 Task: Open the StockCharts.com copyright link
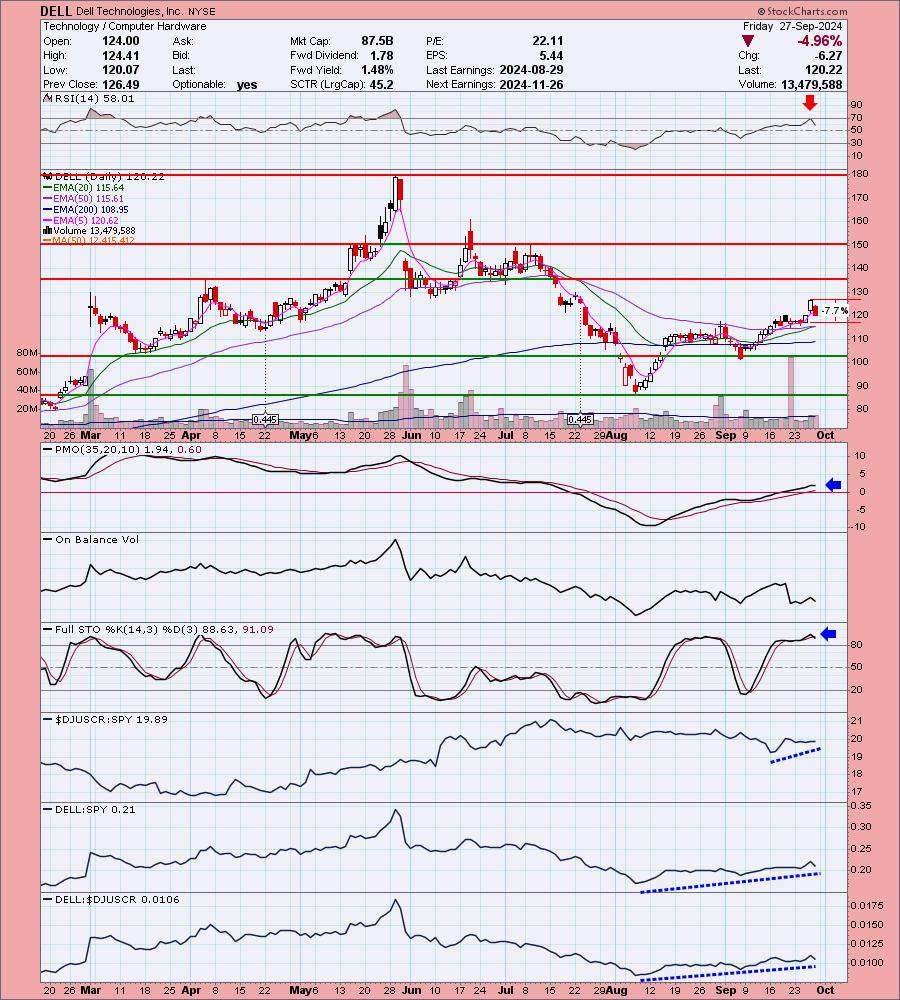pyautogui.click(x=802, y=11)
